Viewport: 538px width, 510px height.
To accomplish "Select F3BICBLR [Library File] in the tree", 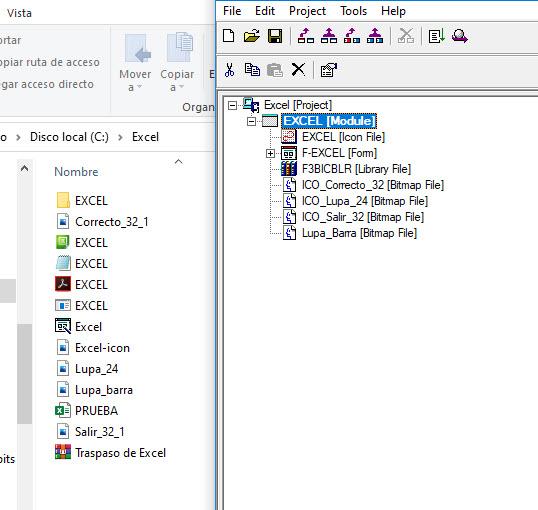I will coord(356,169).
